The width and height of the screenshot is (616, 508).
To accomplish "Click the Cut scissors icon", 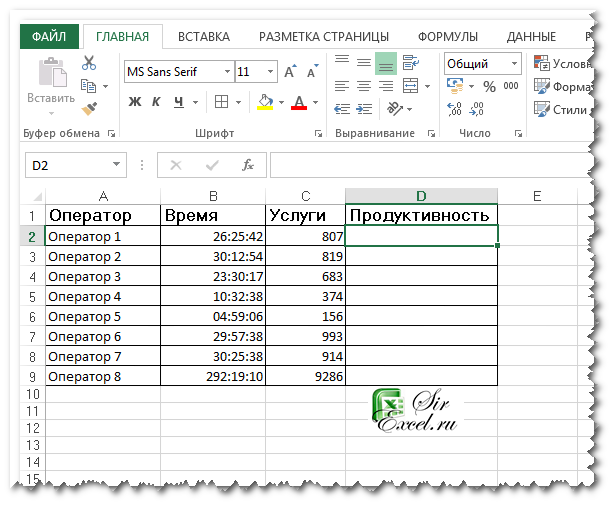I will [89, 63].
